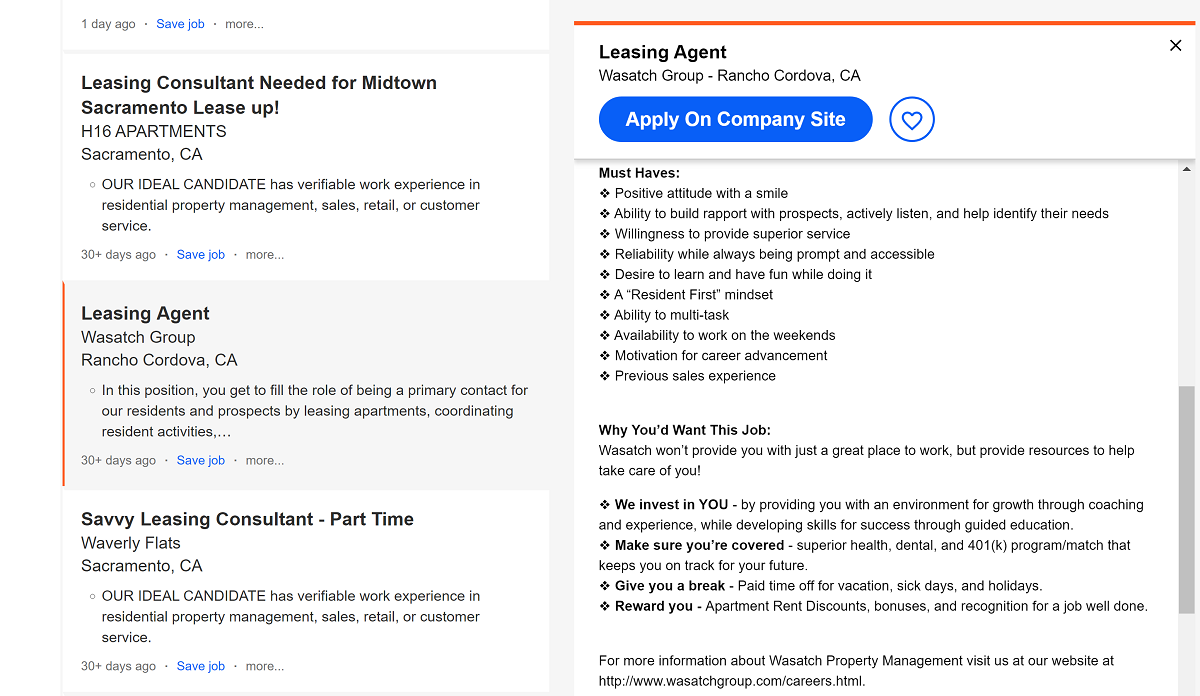
Task: Click the heart icon to favorite Leasing Agent
Action: pyautogui.click(x=911, y=119)
